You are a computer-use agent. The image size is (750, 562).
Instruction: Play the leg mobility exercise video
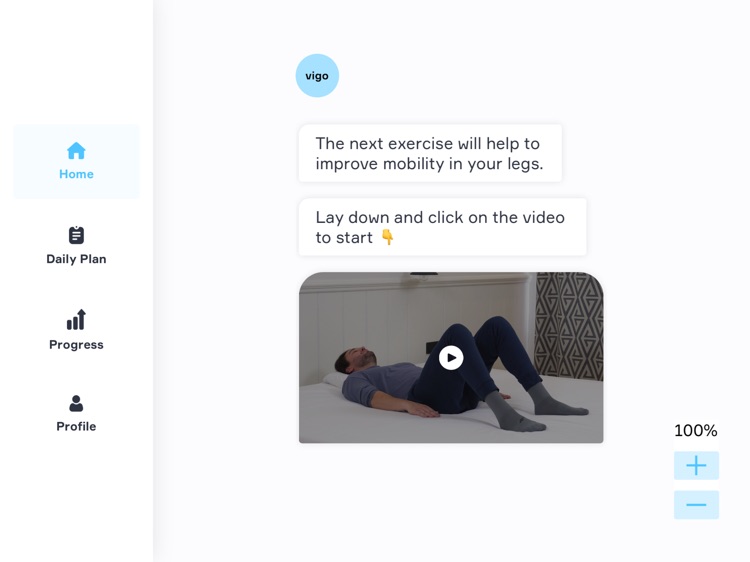[451, 358]
